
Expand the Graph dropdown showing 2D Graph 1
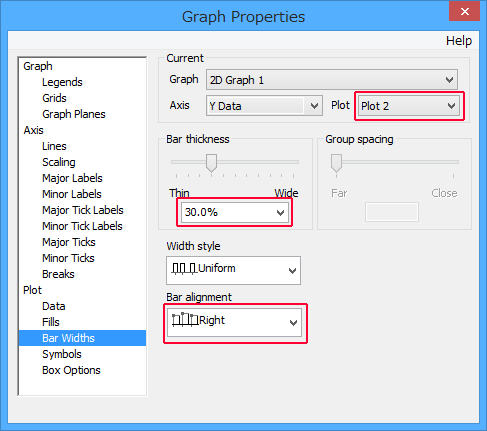point(332,80)
